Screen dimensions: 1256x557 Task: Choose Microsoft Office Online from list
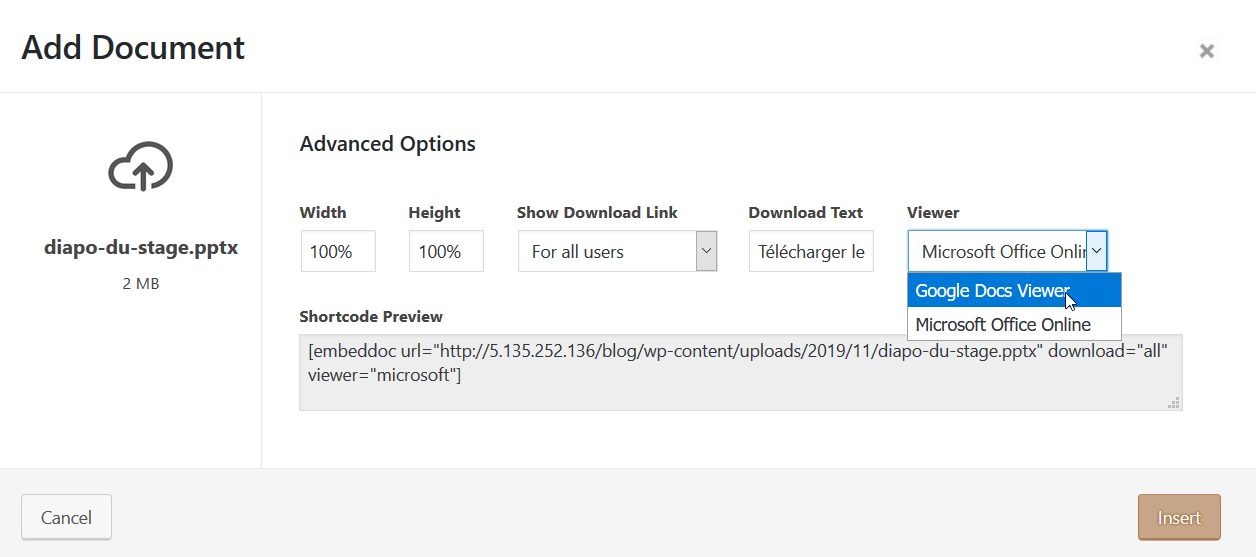click(1014, 324)
